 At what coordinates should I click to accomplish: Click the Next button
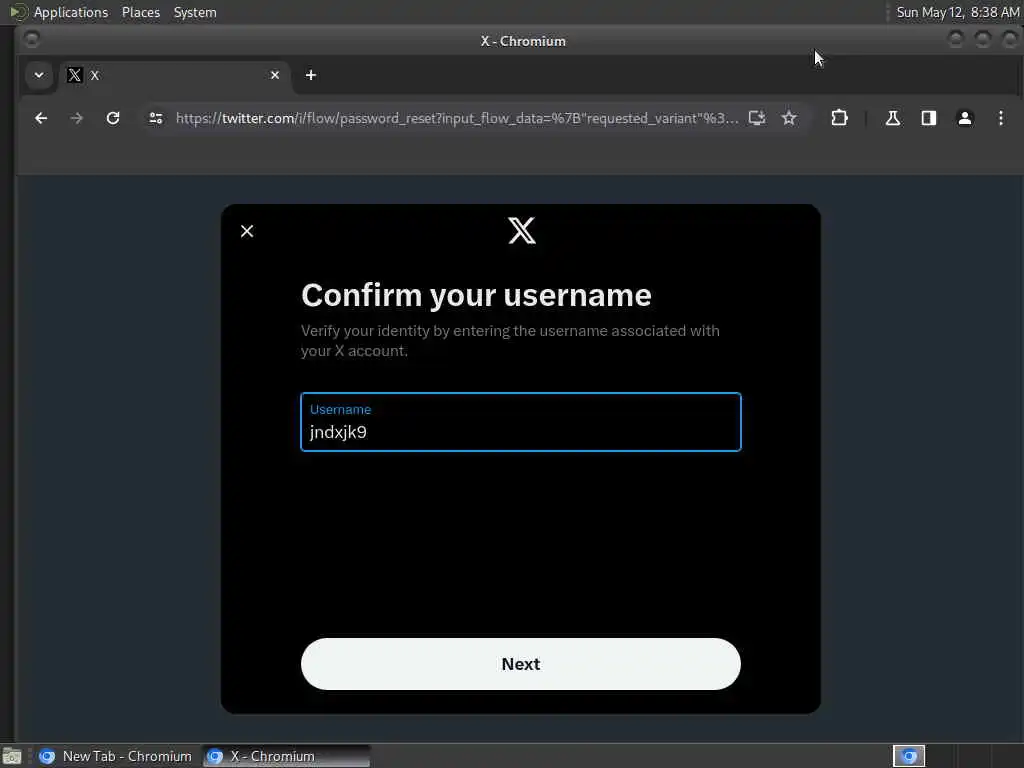520,664
